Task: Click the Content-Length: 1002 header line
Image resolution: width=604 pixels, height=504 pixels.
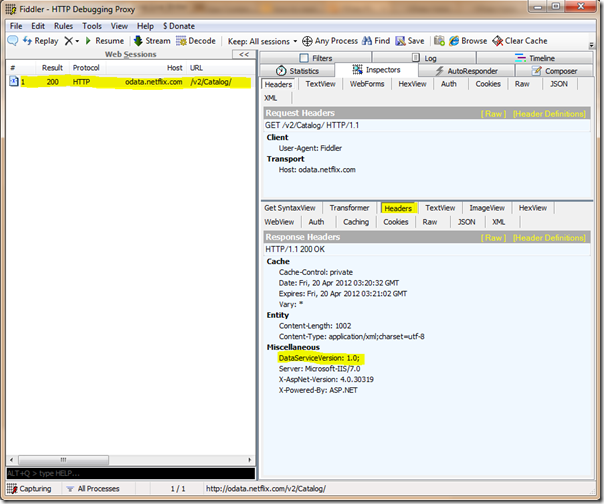Action: click(x=315, y=326)
